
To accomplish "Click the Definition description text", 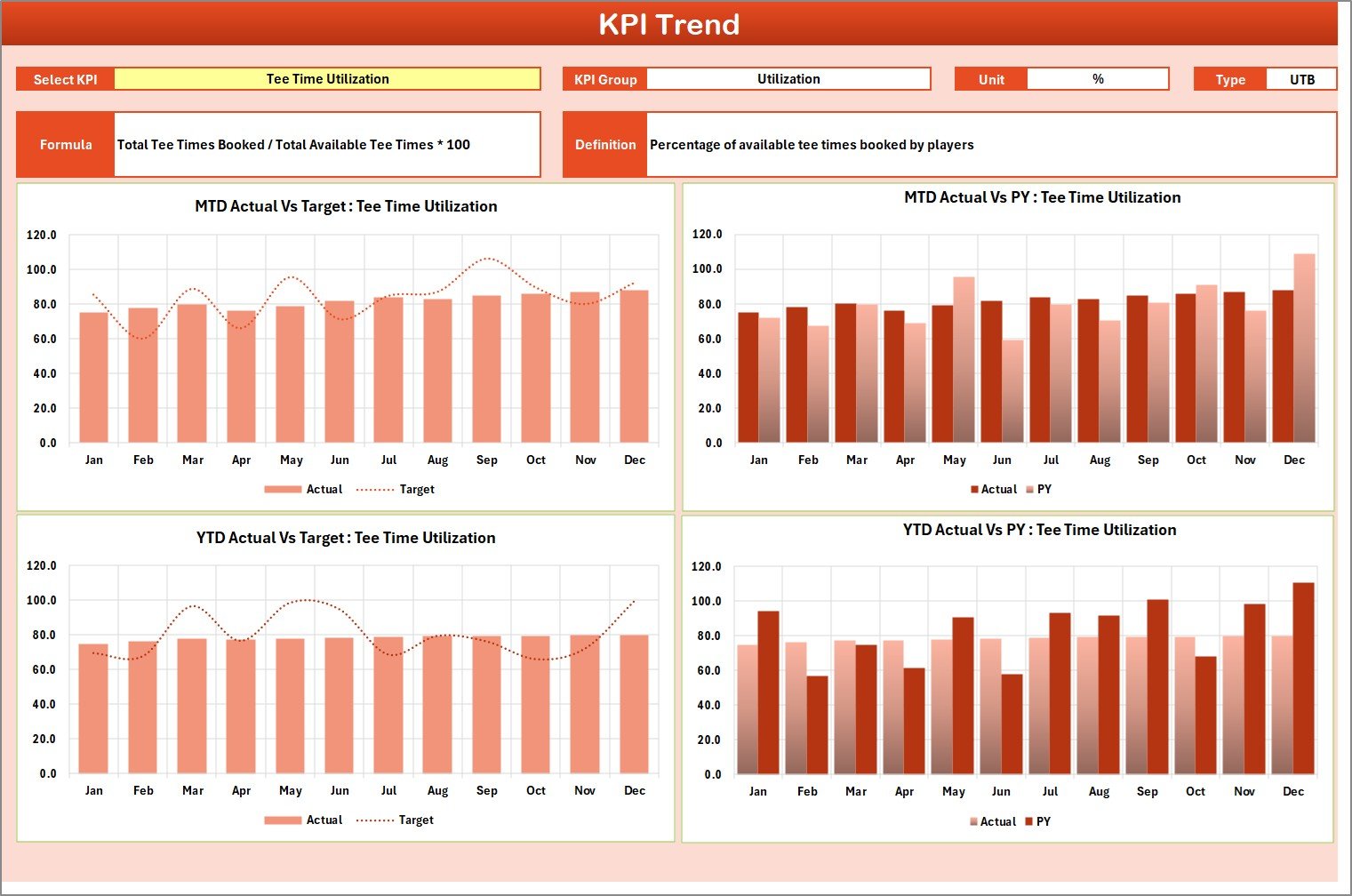I will click(x=812, y=144).
